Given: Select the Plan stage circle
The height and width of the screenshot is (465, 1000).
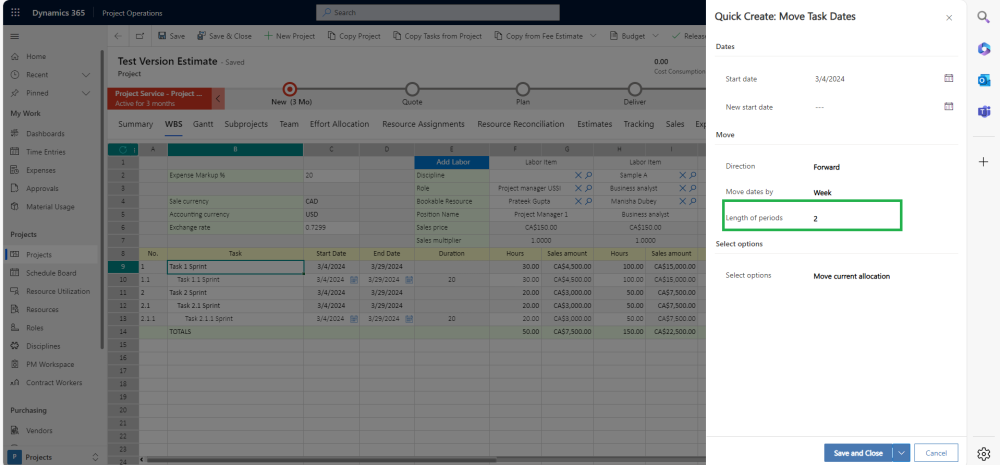Looking at the screenshot, I should (523, 89).
